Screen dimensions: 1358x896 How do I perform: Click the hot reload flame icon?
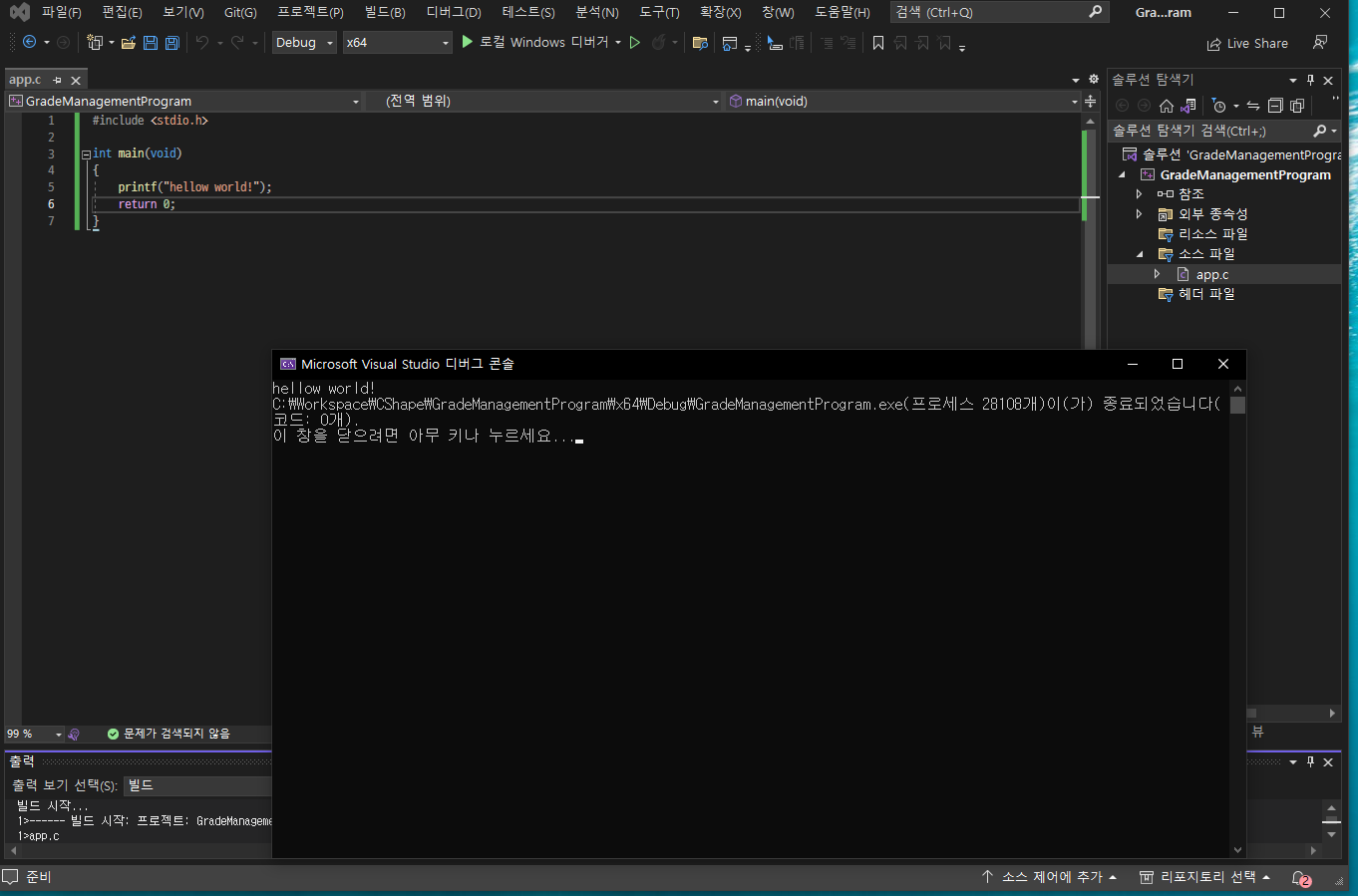[658, 42]
